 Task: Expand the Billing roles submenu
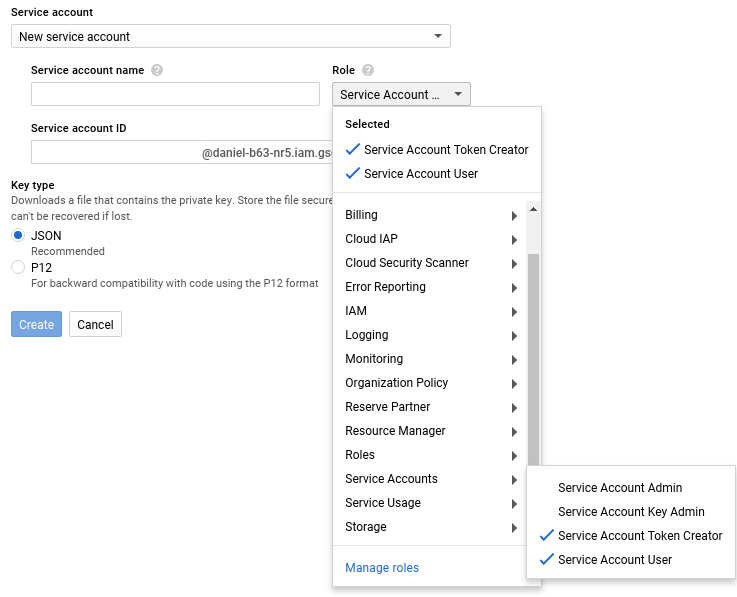coord(430,215)
